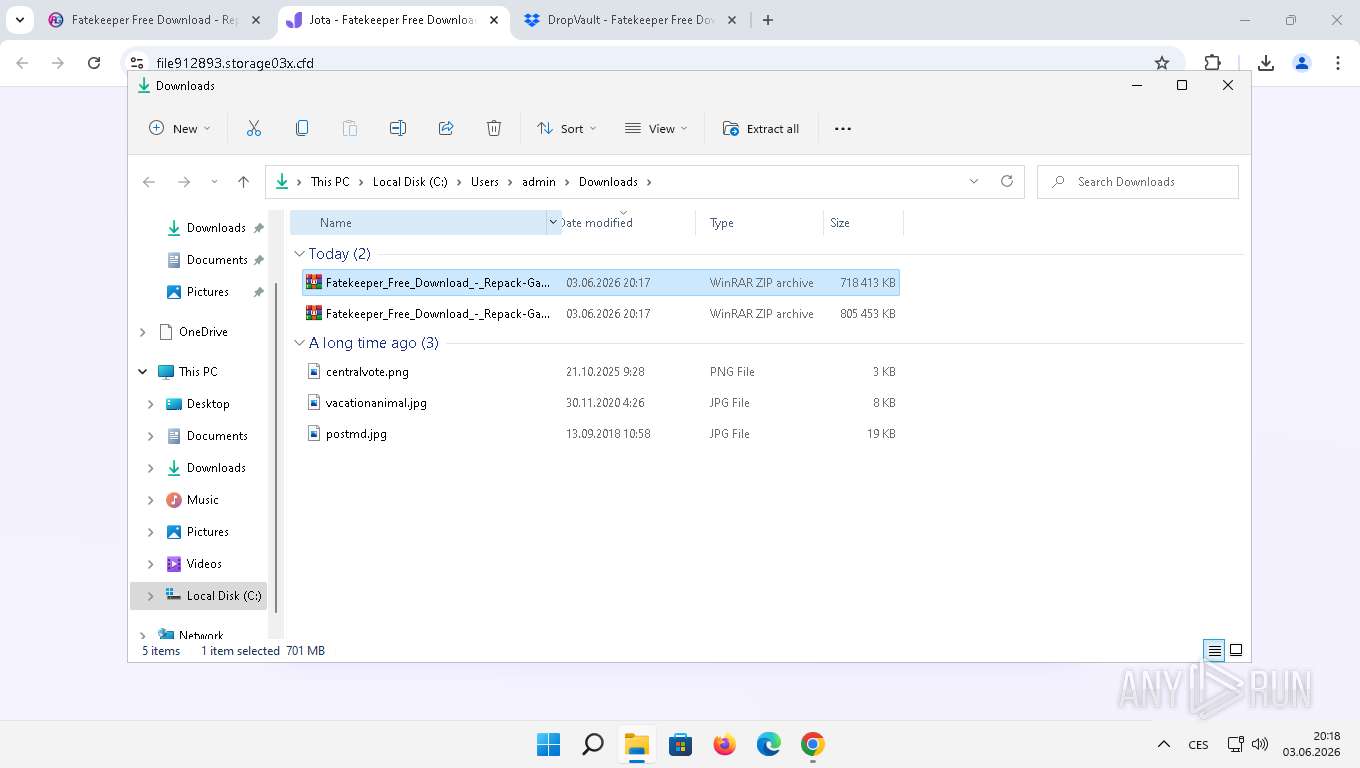Launch Microsoft Edge from taskbar
Viewport: 1360px width, 768px height.
769,744
